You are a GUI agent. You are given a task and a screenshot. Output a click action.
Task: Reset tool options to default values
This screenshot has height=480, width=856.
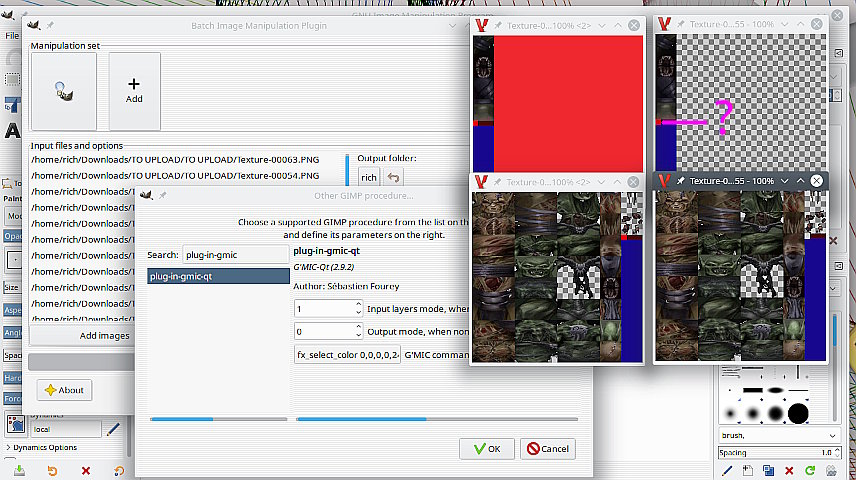pyautogui.click(x=119, y=470)
